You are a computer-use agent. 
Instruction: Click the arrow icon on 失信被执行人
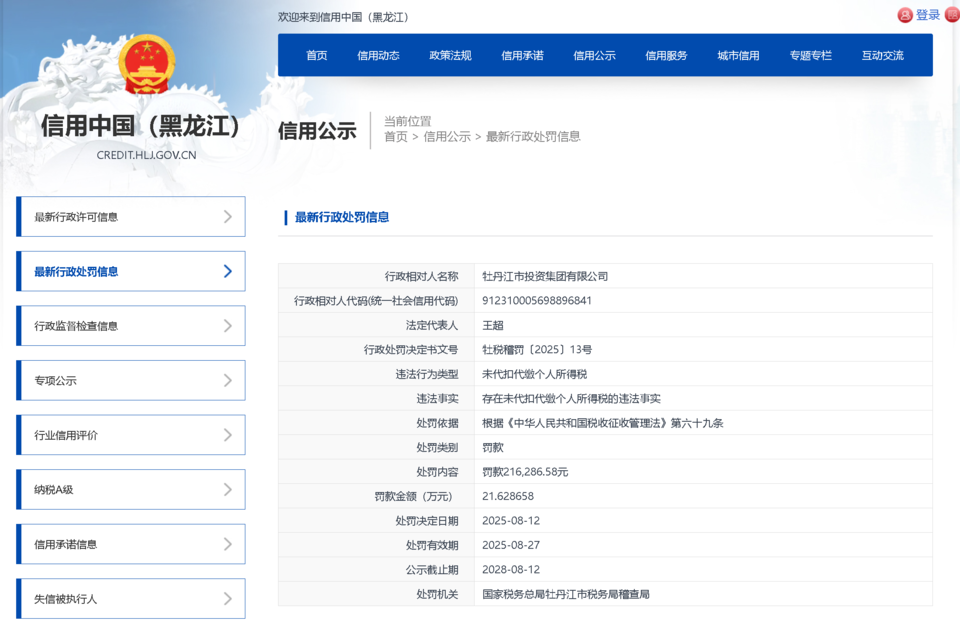[x=228, y=598]
